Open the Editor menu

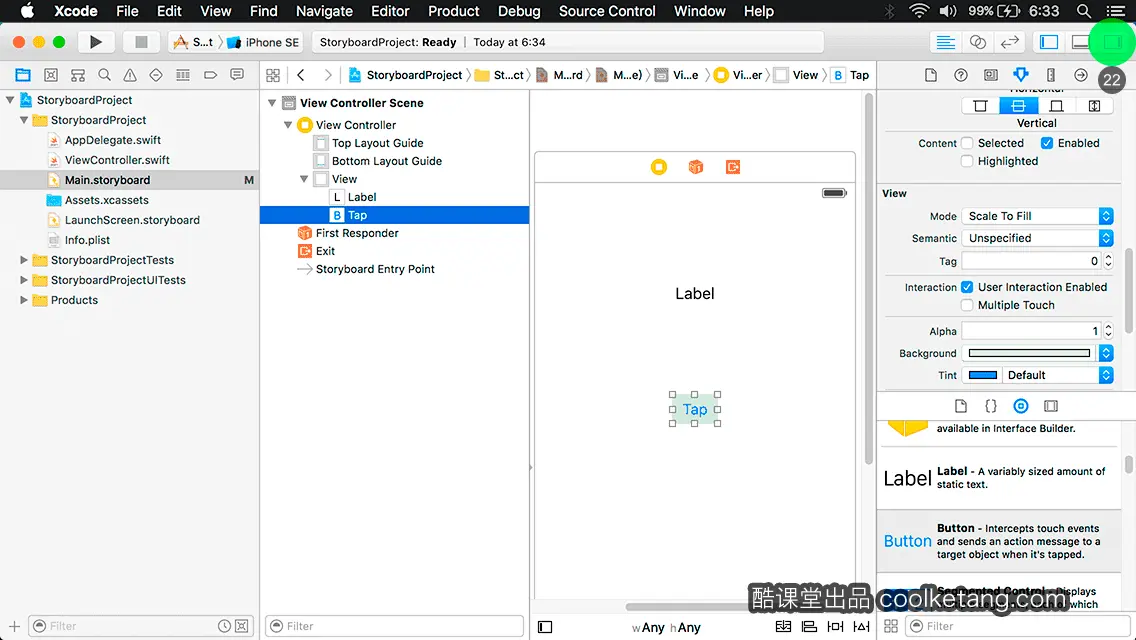390,11
